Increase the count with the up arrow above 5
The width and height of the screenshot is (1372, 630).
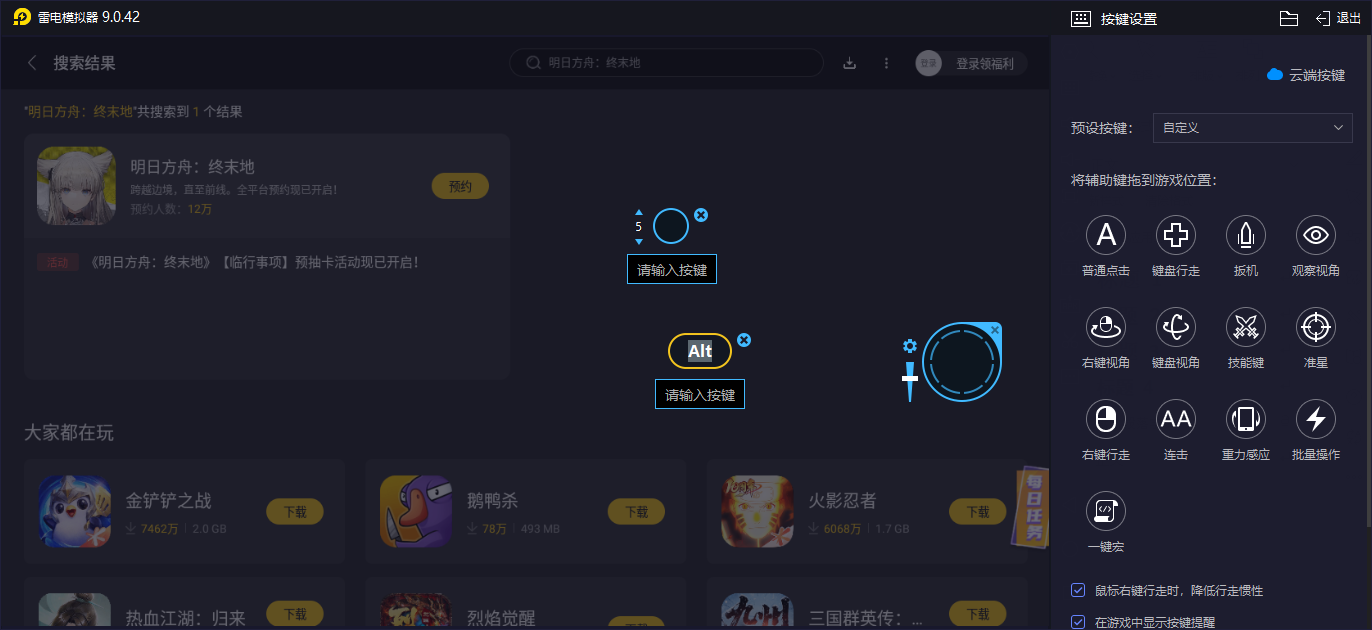click(639, 212)
